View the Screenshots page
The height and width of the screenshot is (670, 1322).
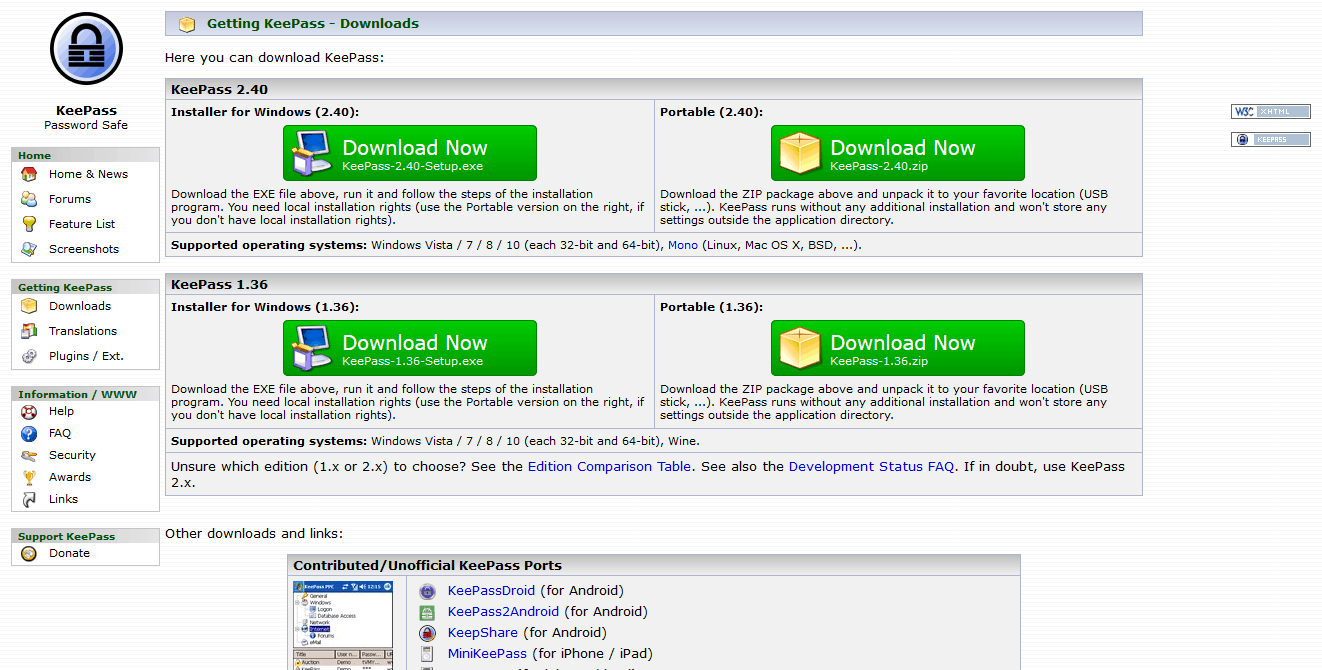point(84,249)
